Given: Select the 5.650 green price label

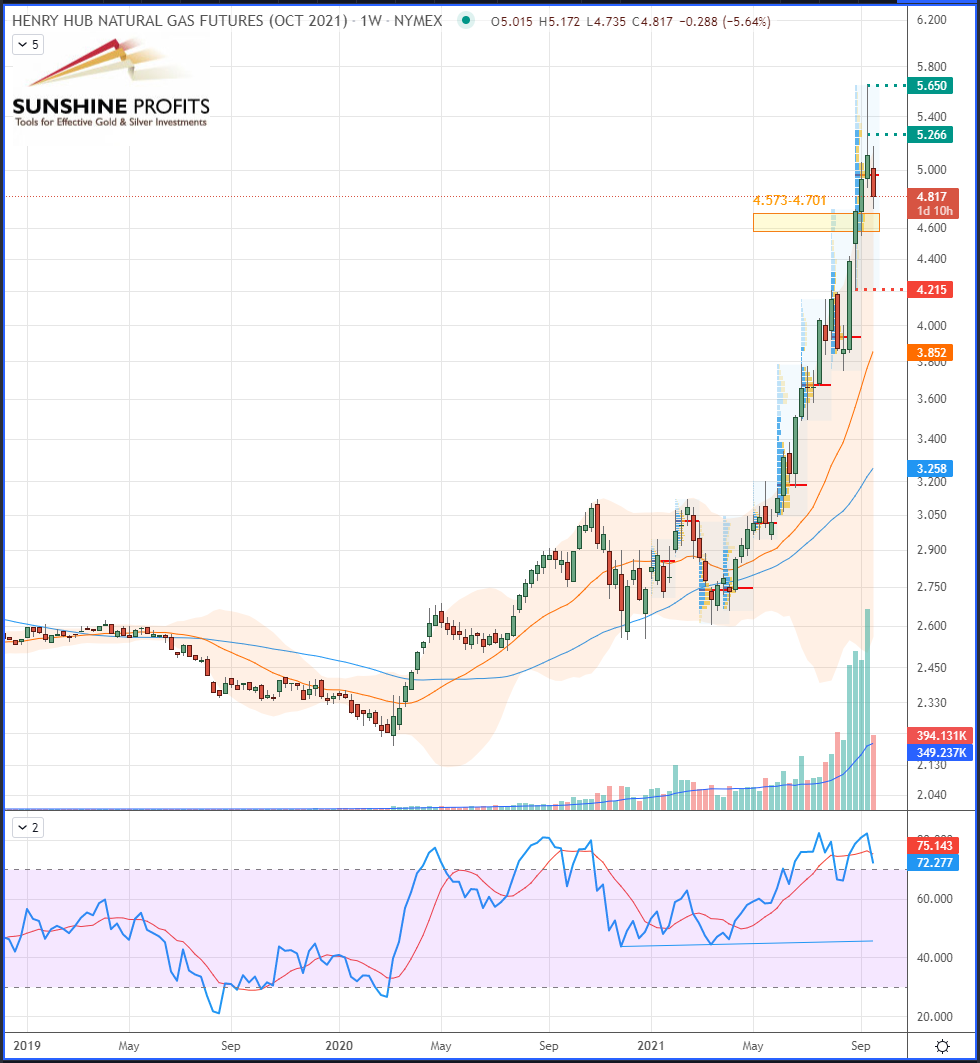Looking at the screenshot, I should [931, 85].
